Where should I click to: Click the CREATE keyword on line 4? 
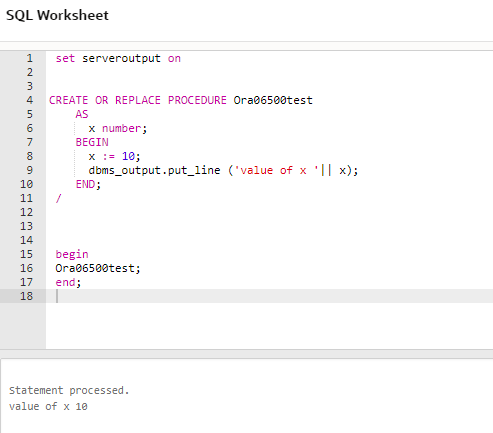69,100
